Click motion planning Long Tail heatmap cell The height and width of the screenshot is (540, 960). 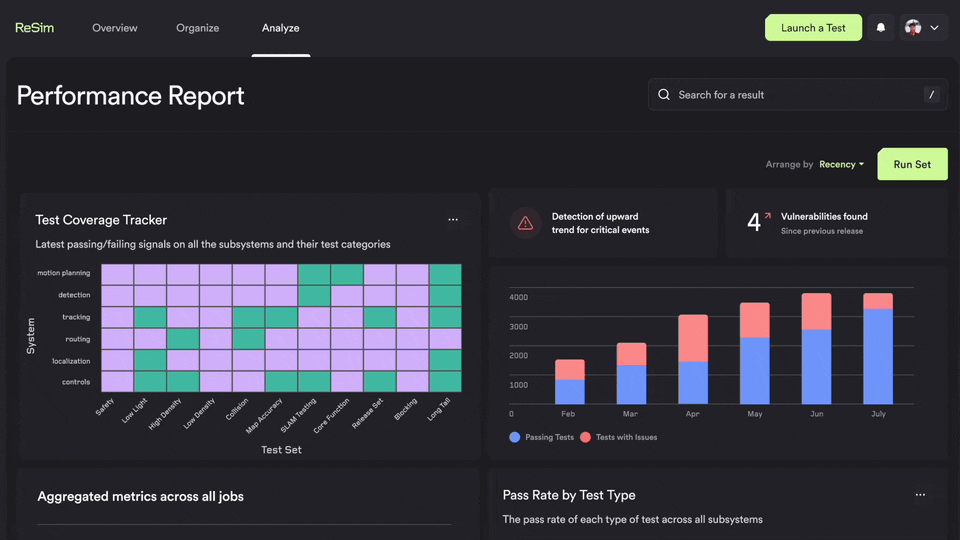point(445,274)
